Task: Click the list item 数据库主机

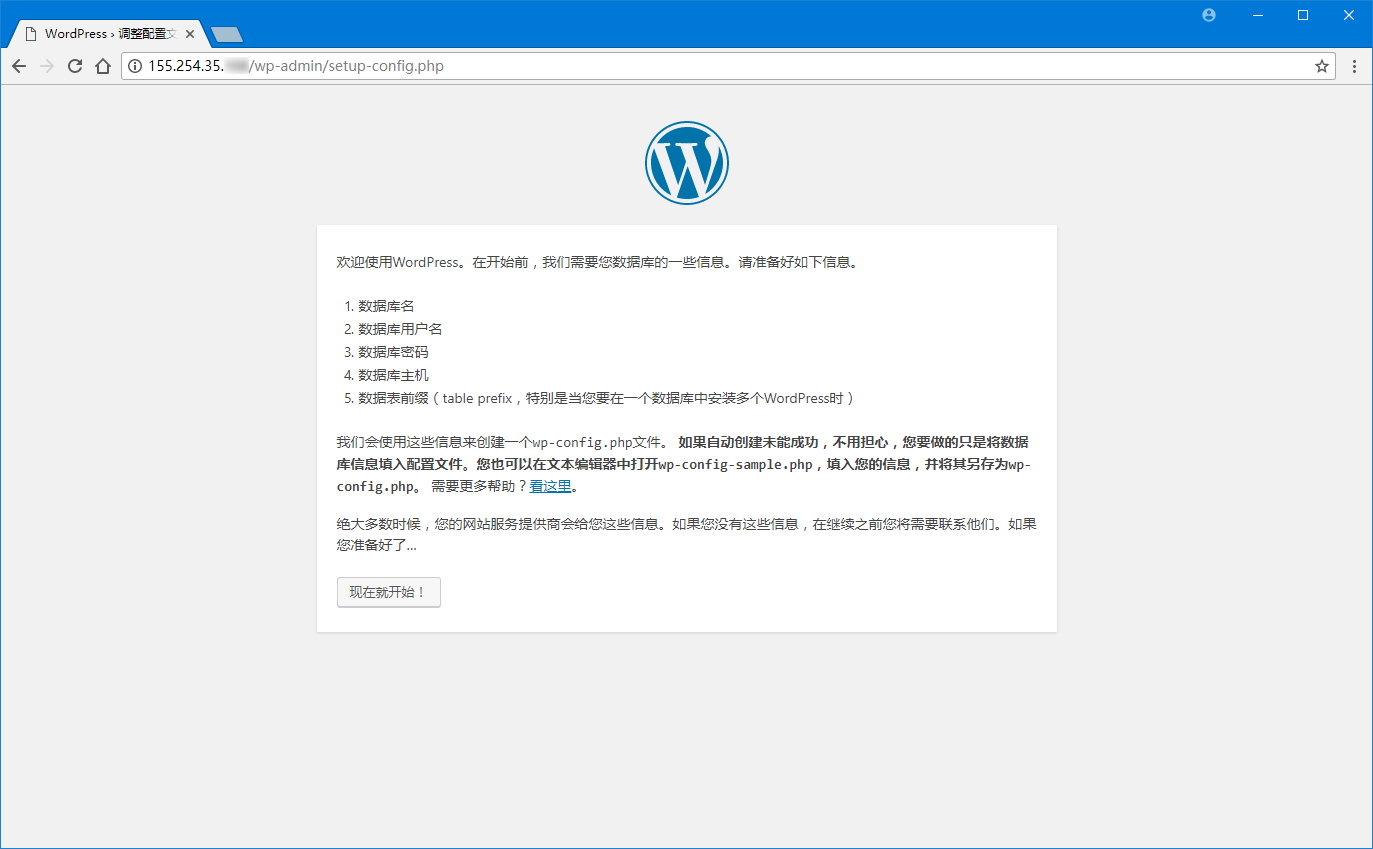Action: [x=393, y=375]
